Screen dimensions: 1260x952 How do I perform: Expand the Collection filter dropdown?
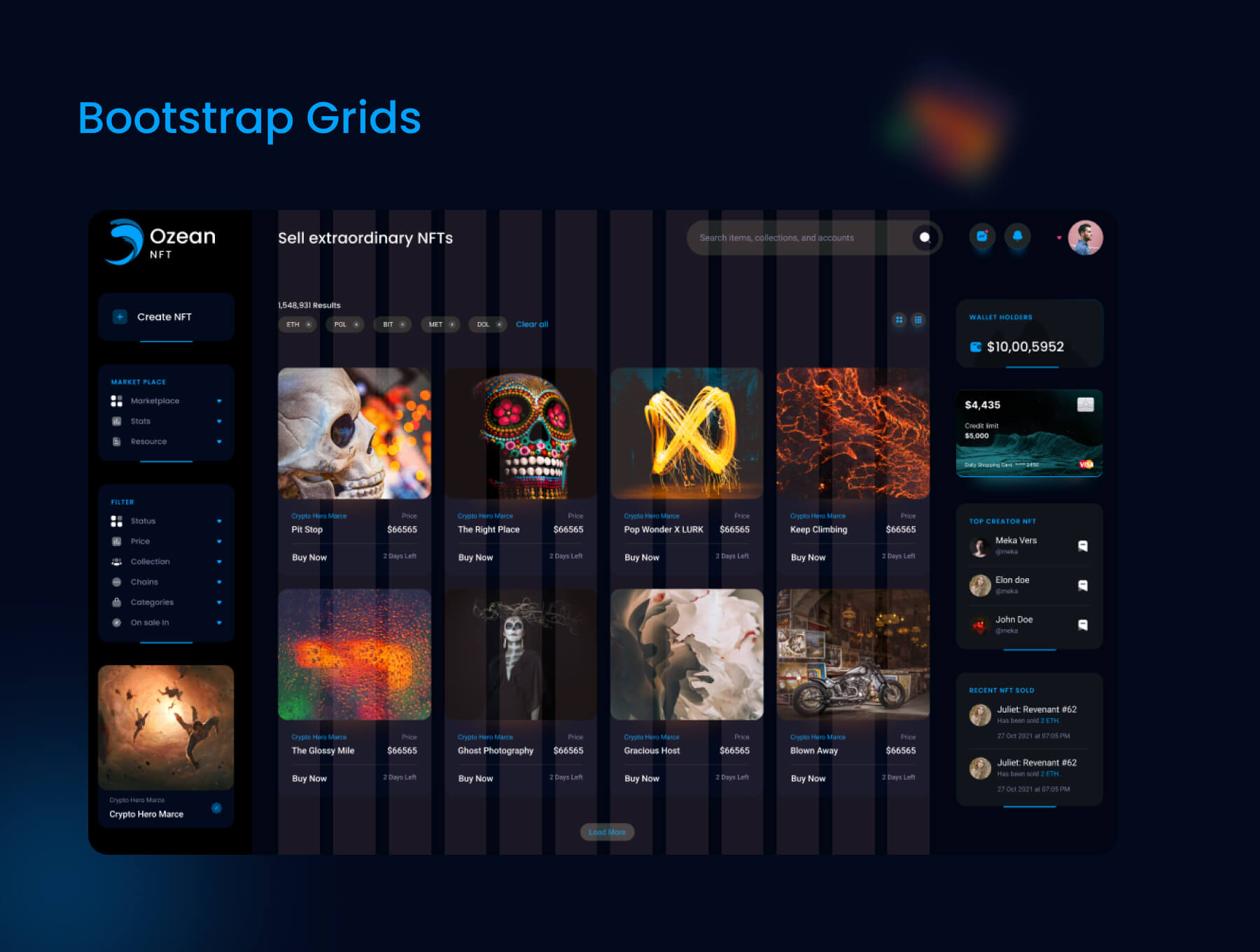pos(219,562)
